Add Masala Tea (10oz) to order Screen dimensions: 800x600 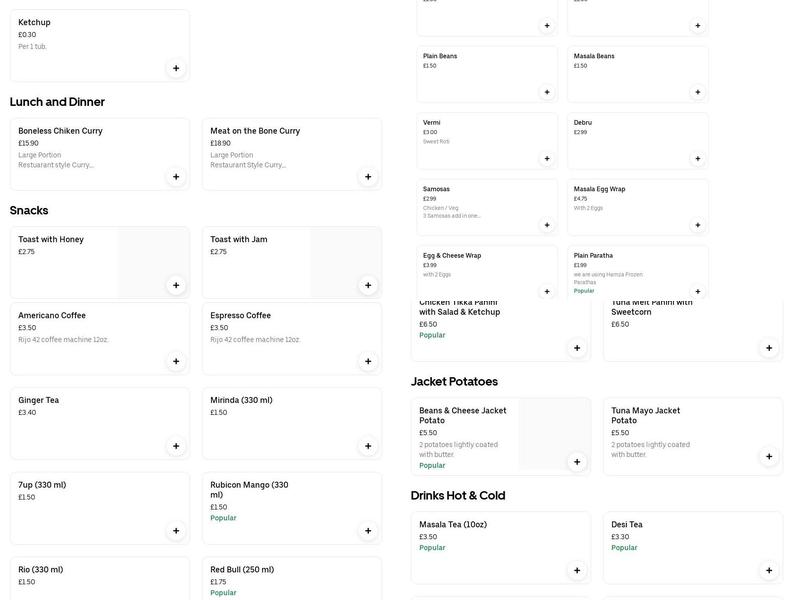[577, 571]
